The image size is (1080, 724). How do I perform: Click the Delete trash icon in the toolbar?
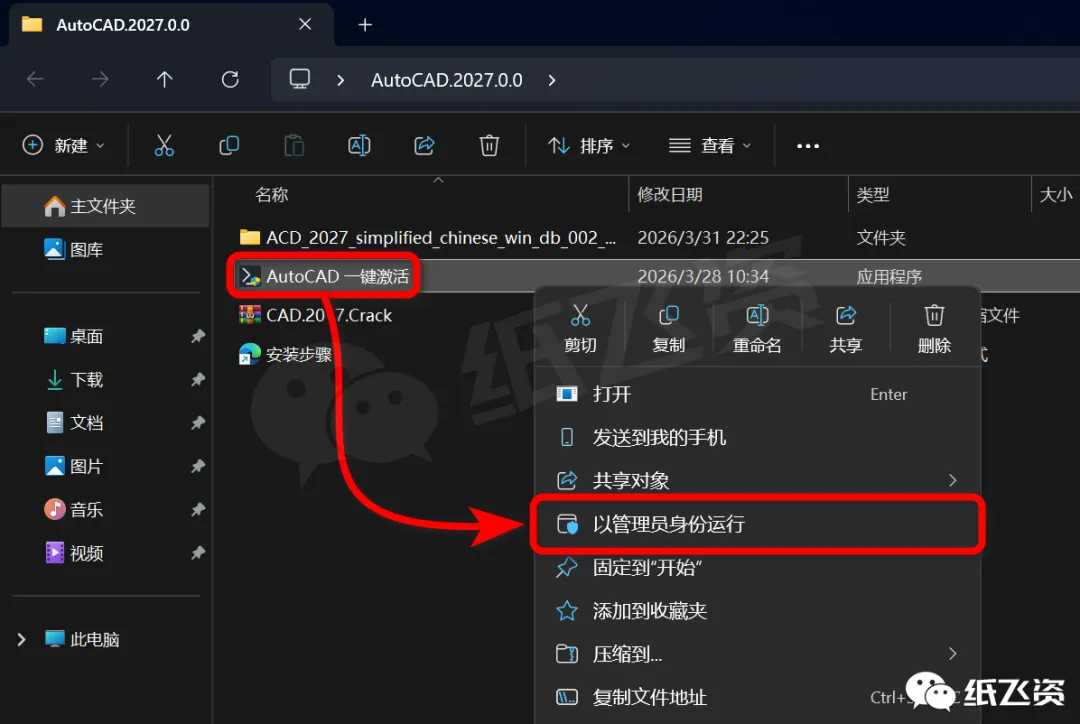(489, 145)
